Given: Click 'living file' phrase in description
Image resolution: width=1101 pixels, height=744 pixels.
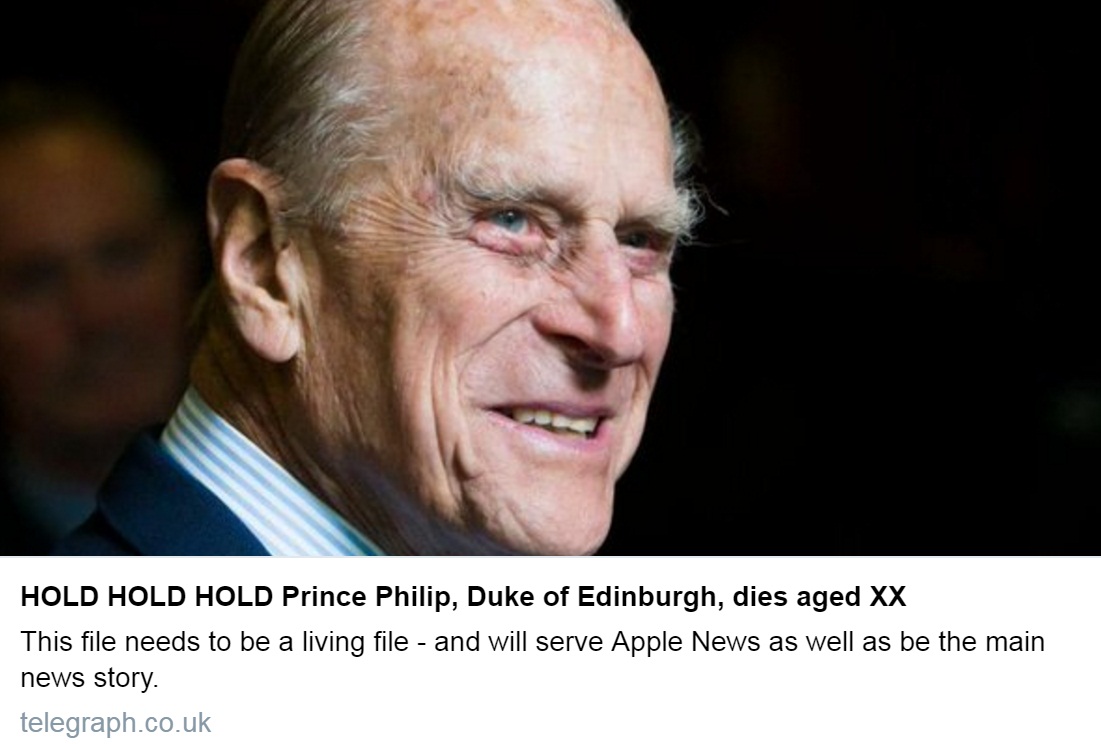Looking at the screenshot, I should point(355,642).
